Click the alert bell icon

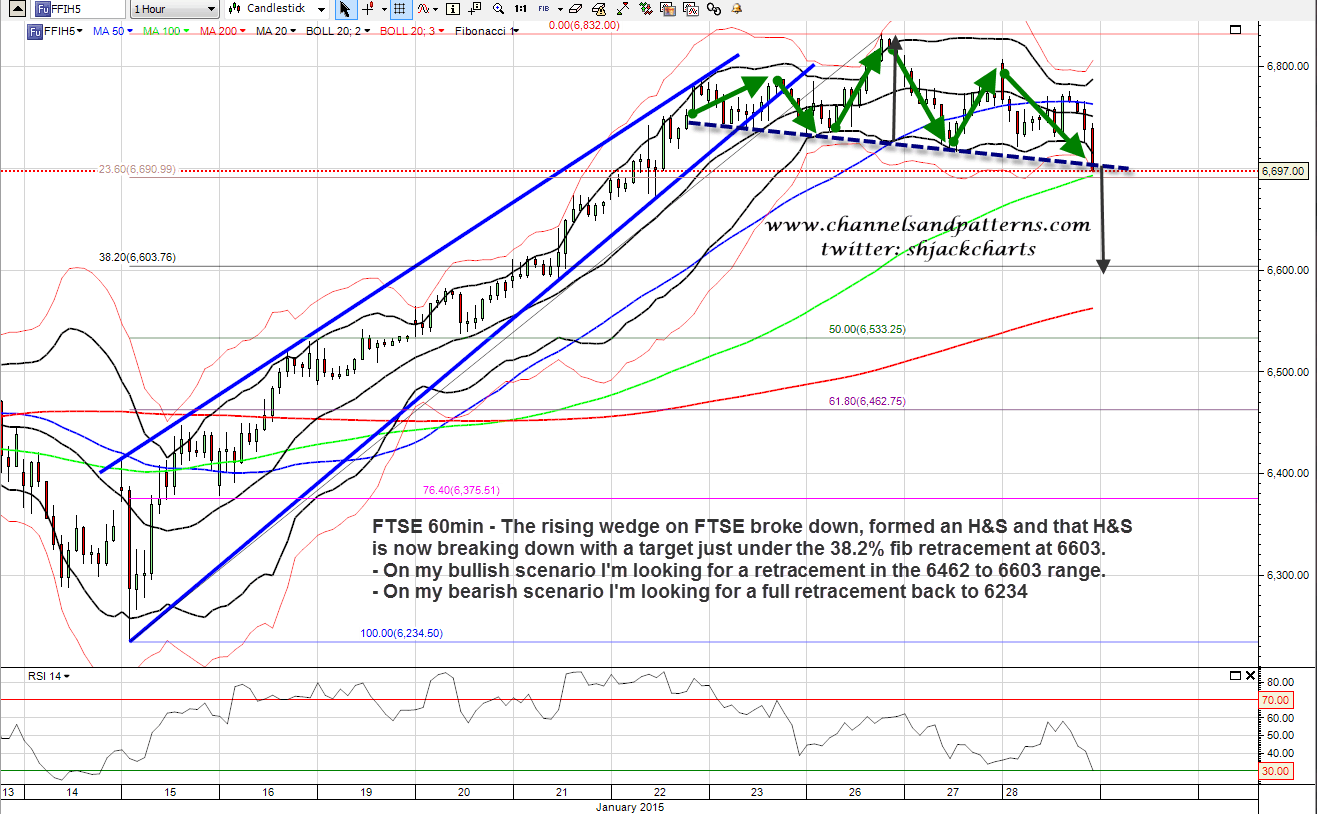click(x=737, y=9)
